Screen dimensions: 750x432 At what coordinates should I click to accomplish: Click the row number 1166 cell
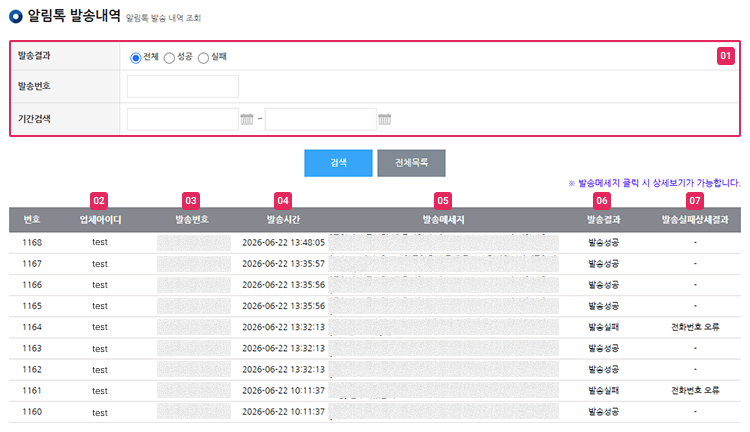tap(32, 285)
